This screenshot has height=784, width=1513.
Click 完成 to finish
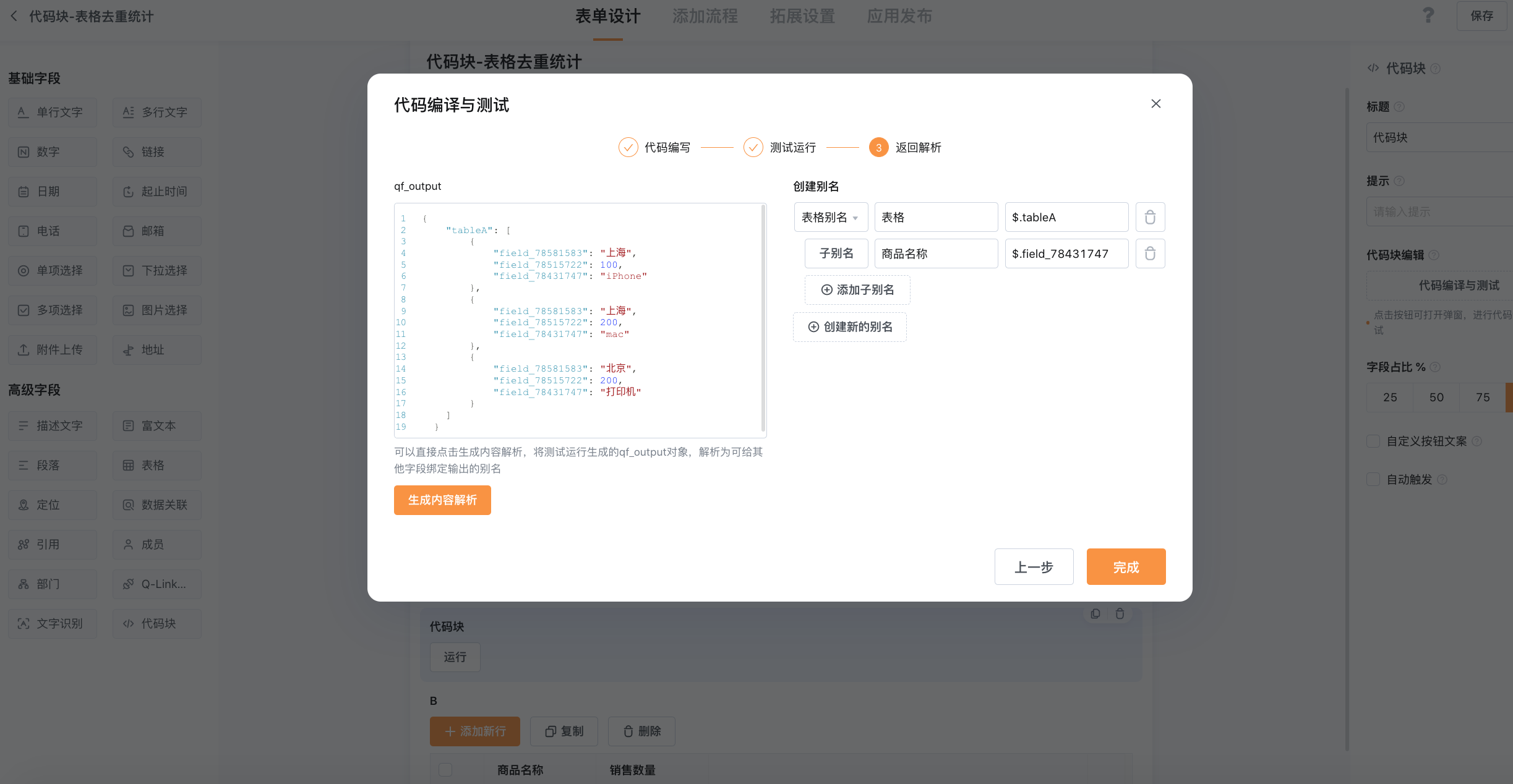pos(1126,566)
